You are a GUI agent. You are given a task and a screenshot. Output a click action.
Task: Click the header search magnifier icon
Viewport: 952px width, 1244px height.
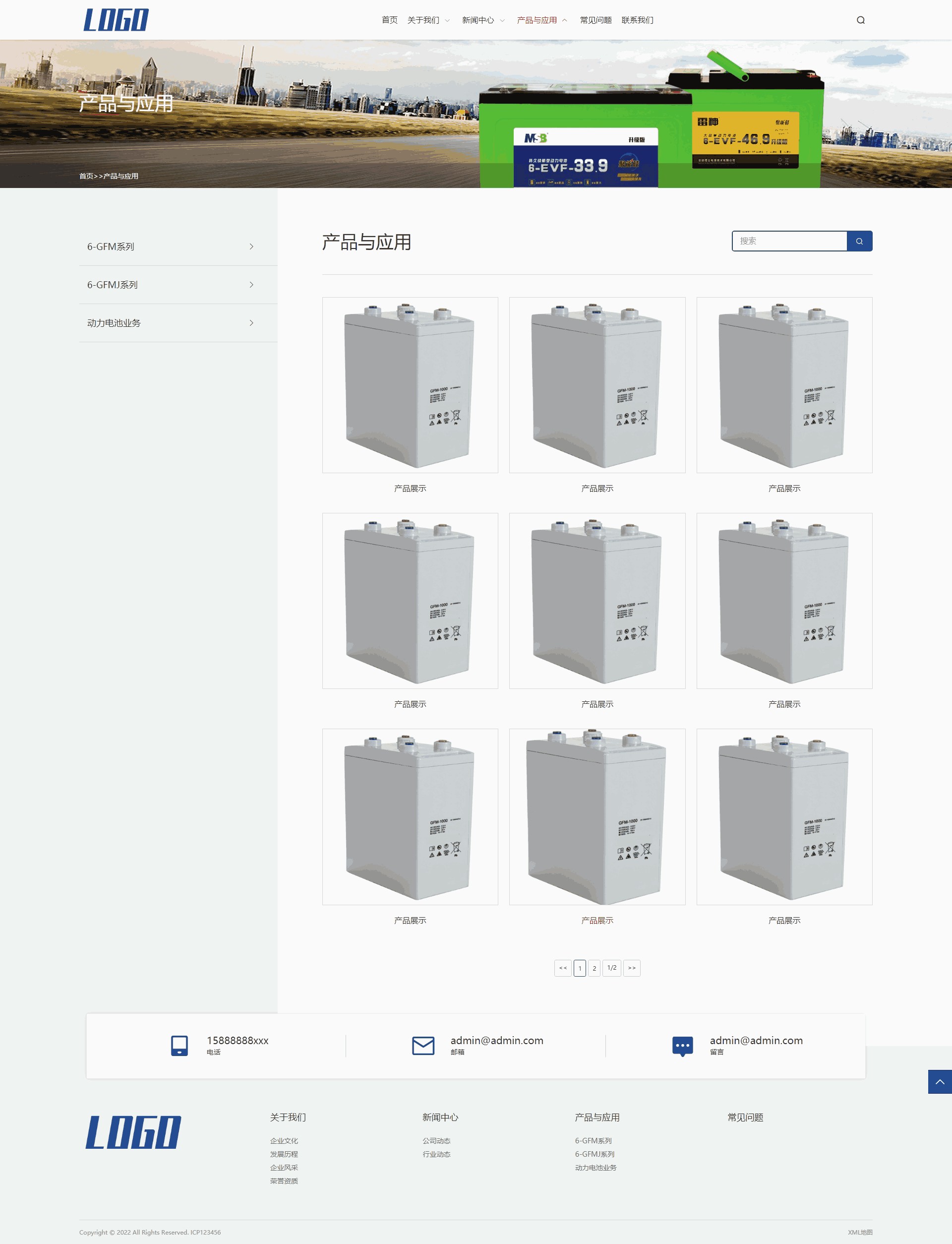tap(860, 20)
